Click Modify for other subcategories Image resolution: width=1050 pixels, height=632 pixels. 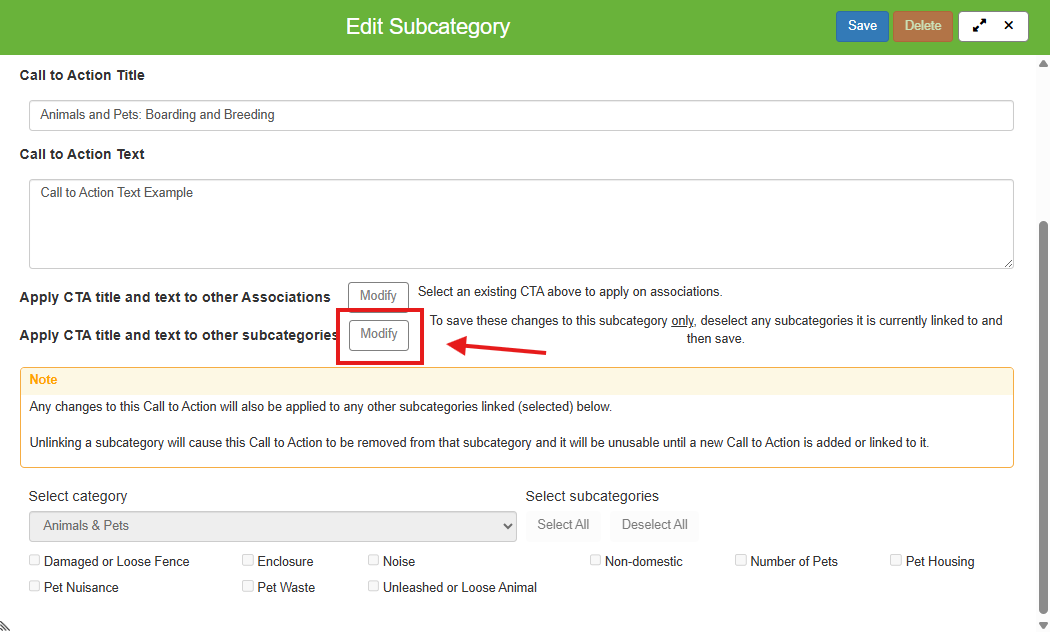point(379,334)
